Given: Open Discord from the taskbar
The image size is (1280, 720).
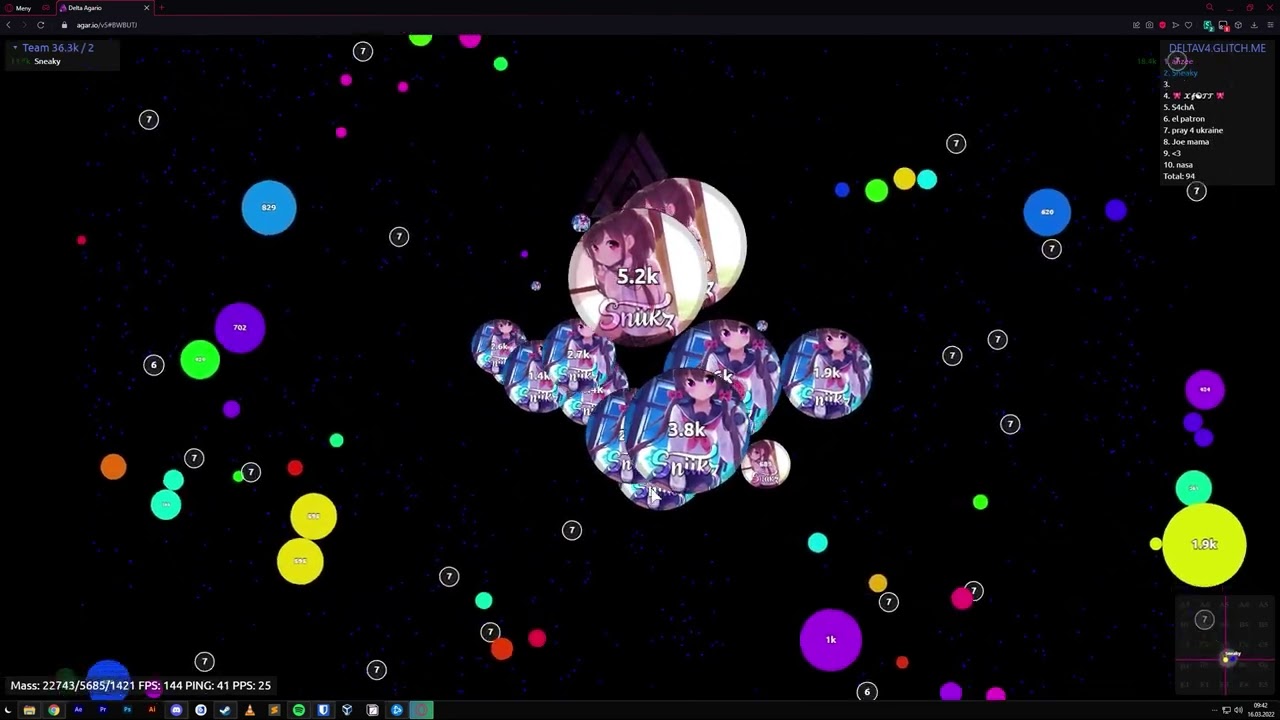Looking at the screenshot, I should [x=177, y=710].
